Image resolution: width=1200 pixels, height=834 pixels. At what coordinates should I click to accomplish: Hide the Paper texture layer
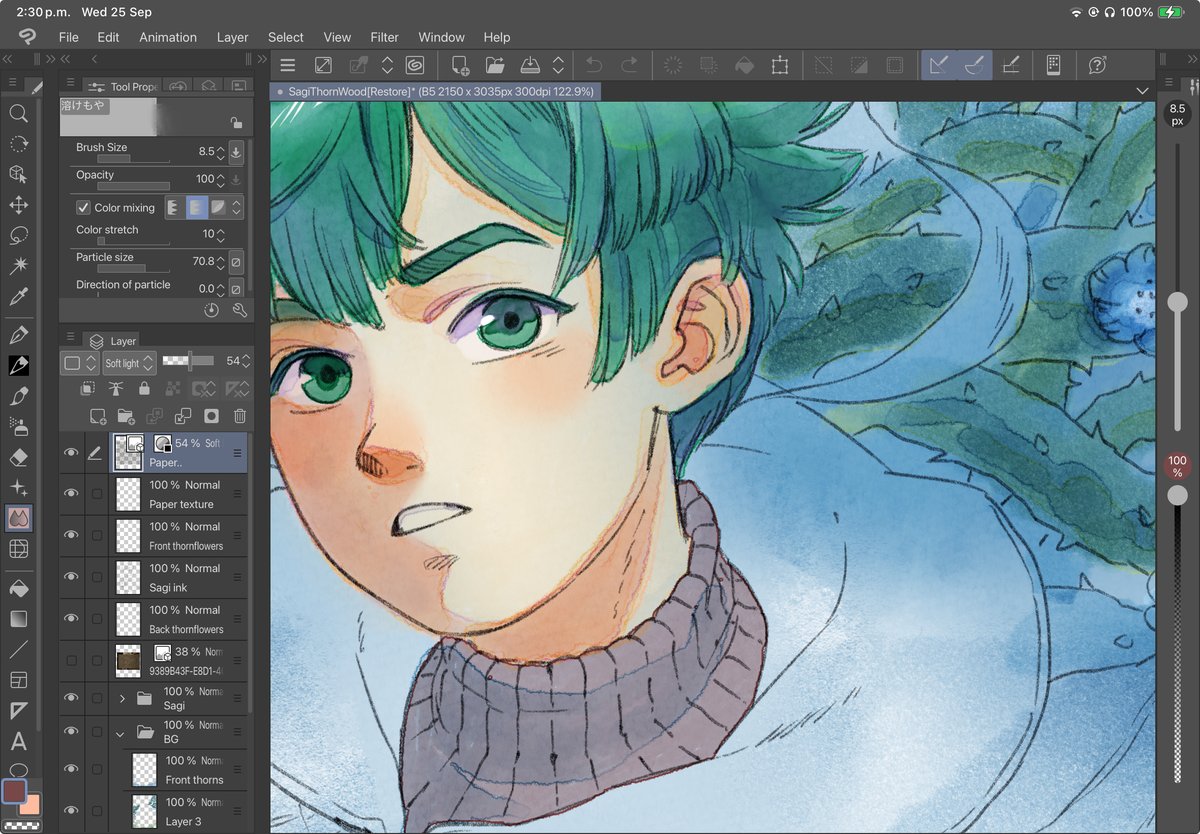point(71,493)
